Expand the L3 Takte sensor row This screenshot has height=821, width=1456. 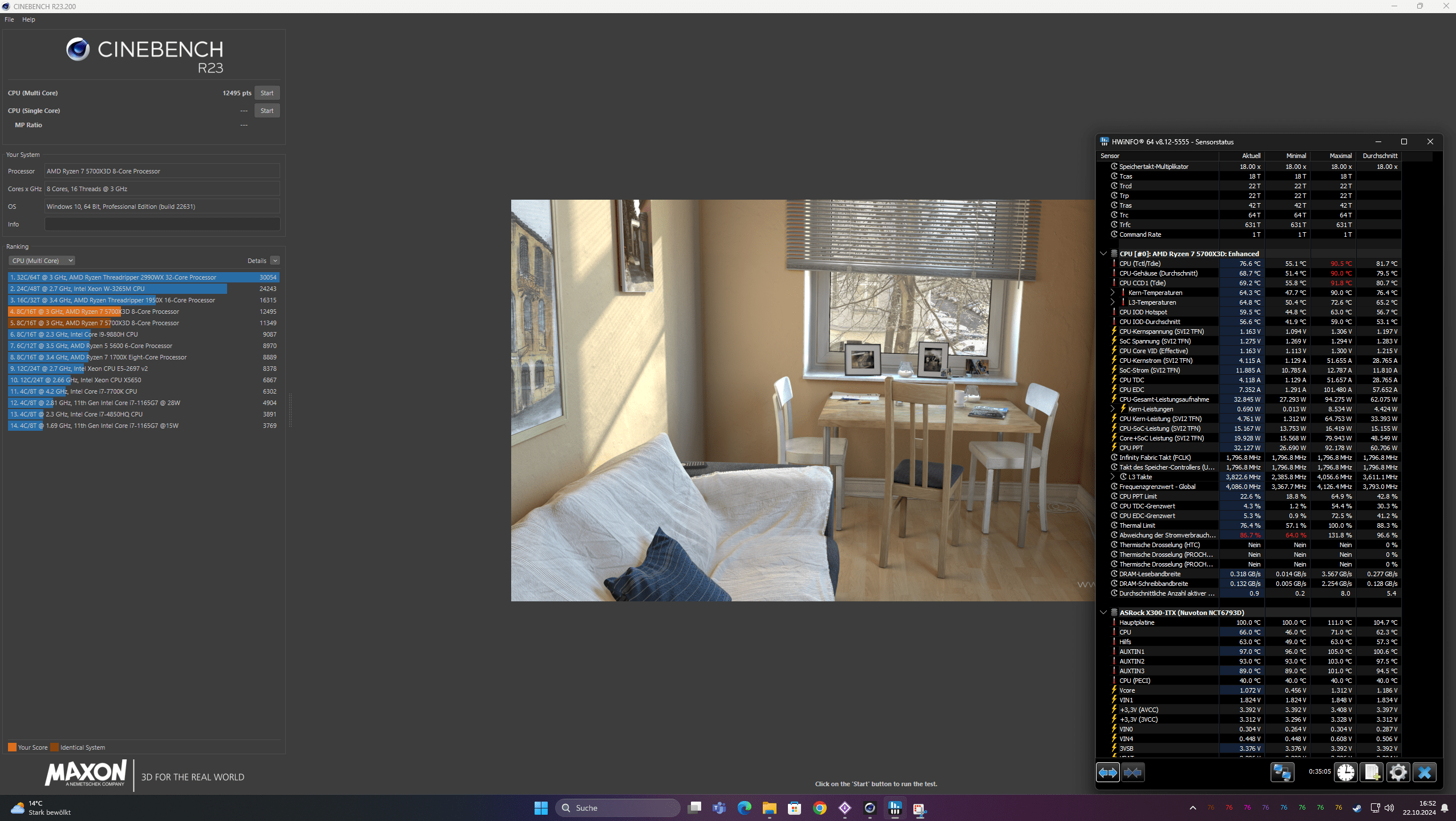pyautogui.click(x=1112, y=477)
